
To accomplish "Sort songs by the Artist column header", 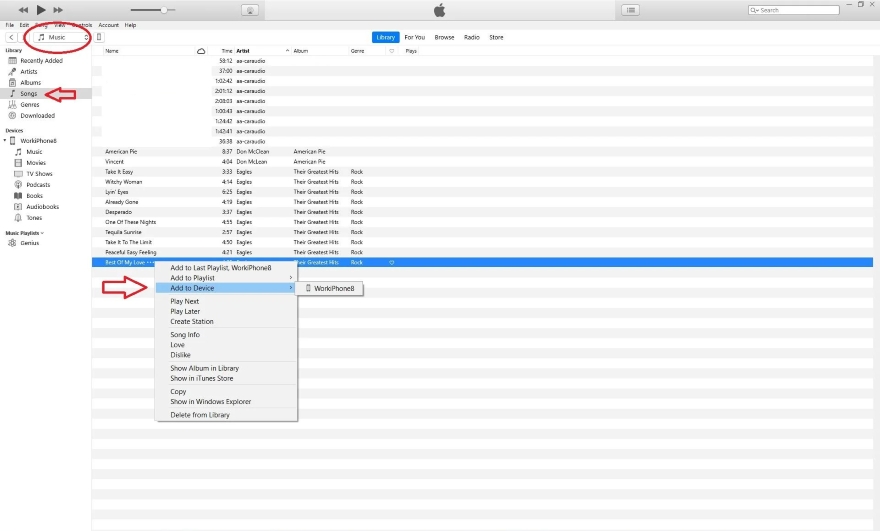I will pos(243,50).
